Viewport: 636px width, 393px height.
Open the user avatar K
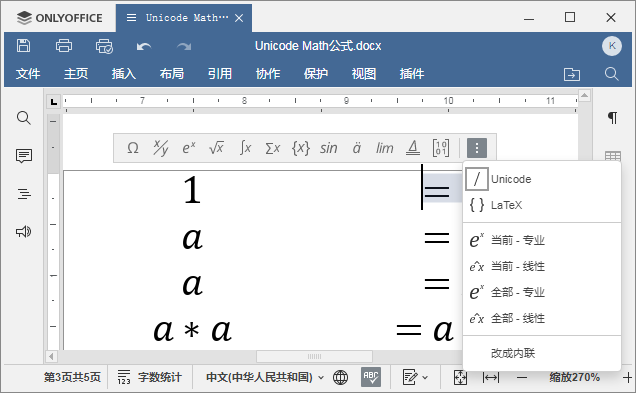pos(612,46)
